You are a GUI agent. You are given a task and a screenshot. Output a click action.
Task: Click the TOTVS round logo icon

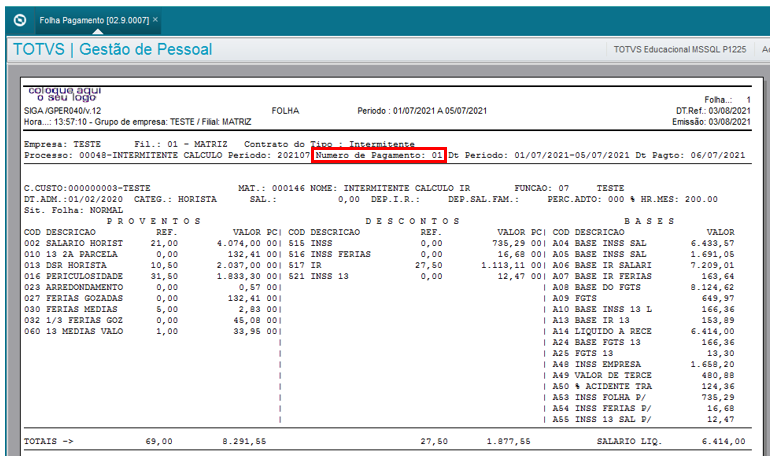[x=20, y=20]
